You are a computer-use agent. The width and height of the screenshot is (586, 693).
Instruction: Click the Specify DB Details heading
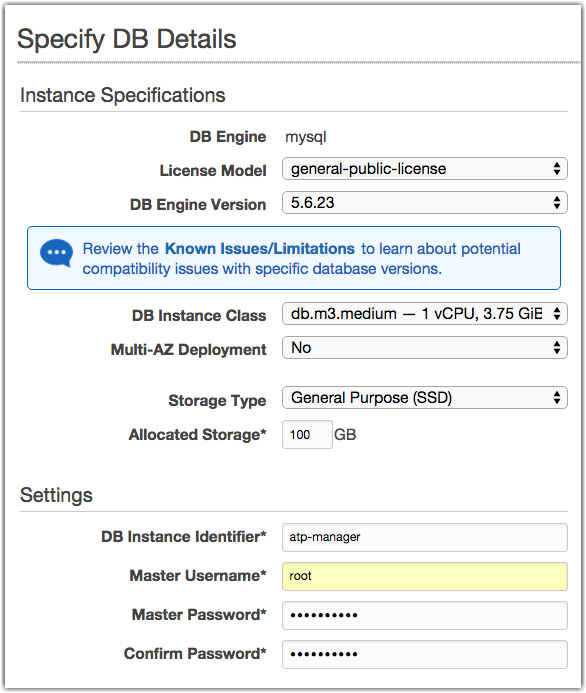click(127, 39)
